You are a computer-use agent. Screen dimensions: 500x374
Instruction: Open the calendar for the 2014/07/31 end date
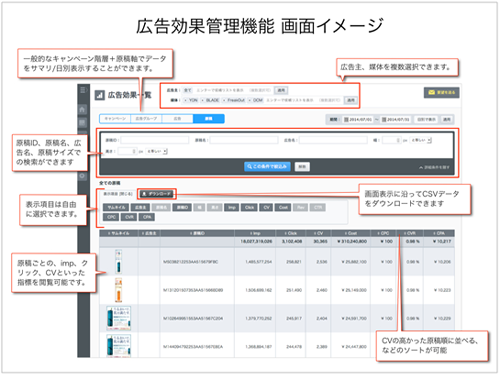tap(384, 119)
